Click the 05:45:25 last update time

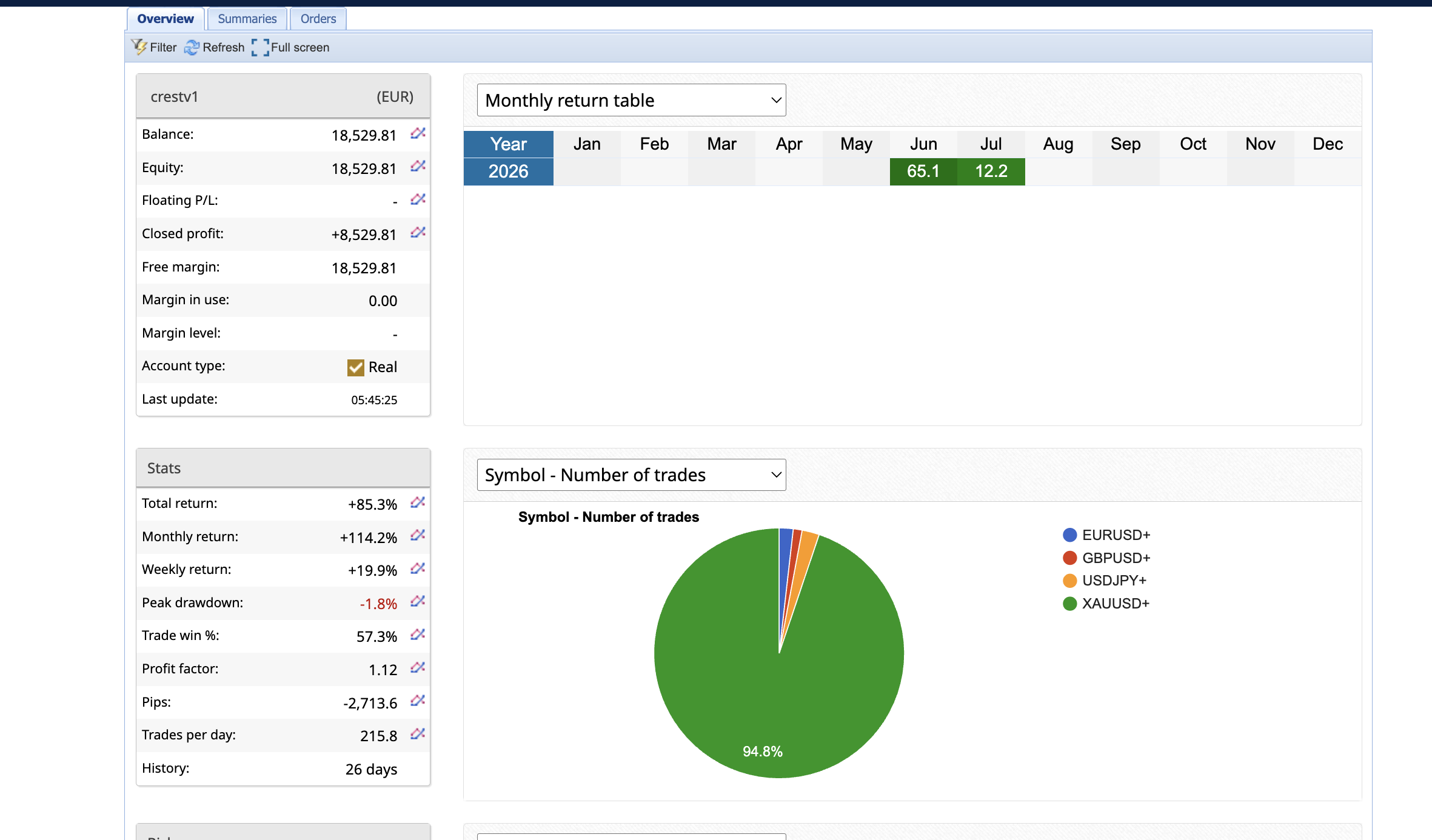tap(374, 400)
